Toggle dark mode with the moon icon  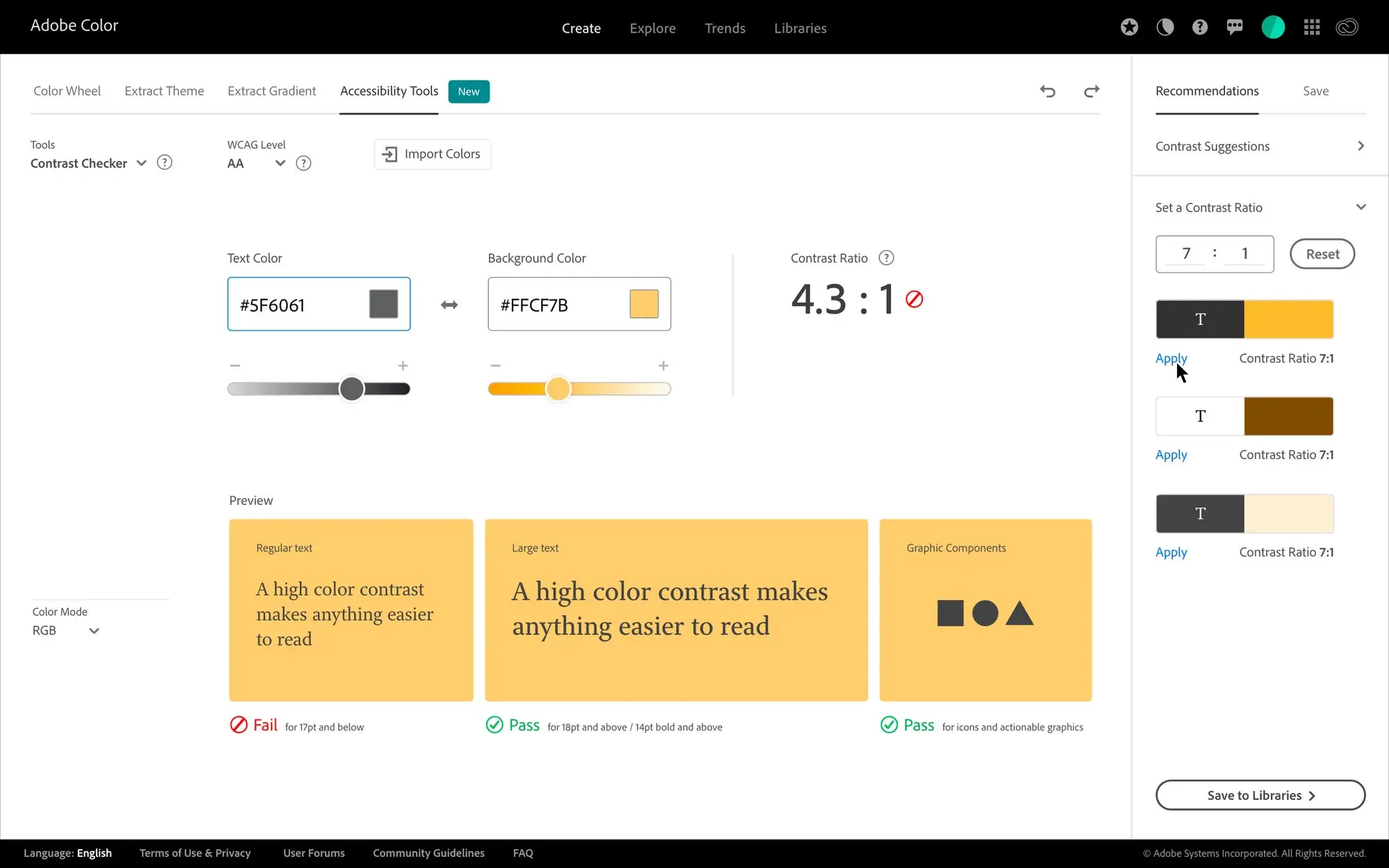pyautogui.click(x=1165, y=26)
